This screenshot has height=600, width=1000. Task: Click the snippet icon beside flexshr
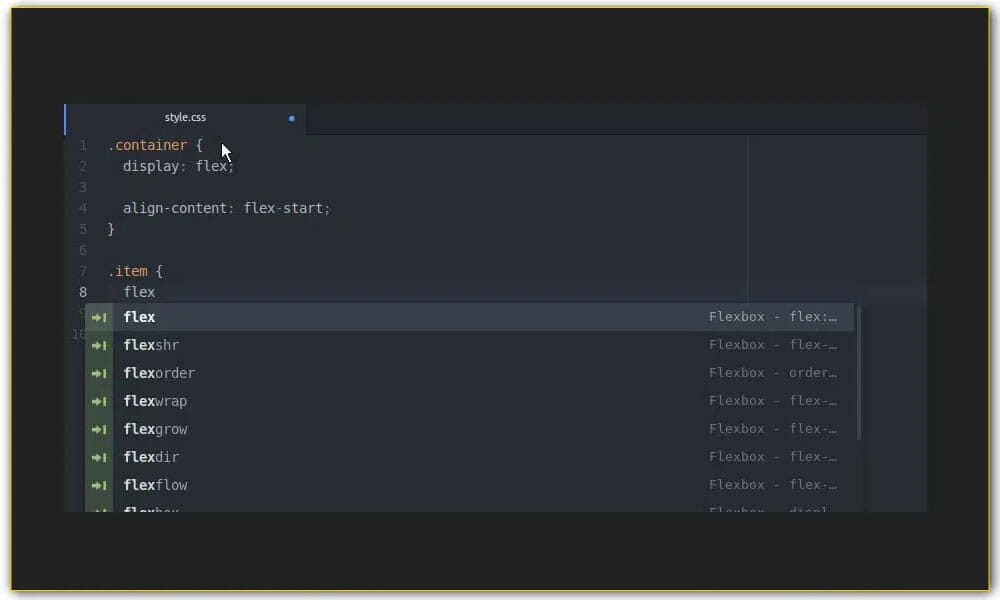pyautogui.click(x=99, y=345)
